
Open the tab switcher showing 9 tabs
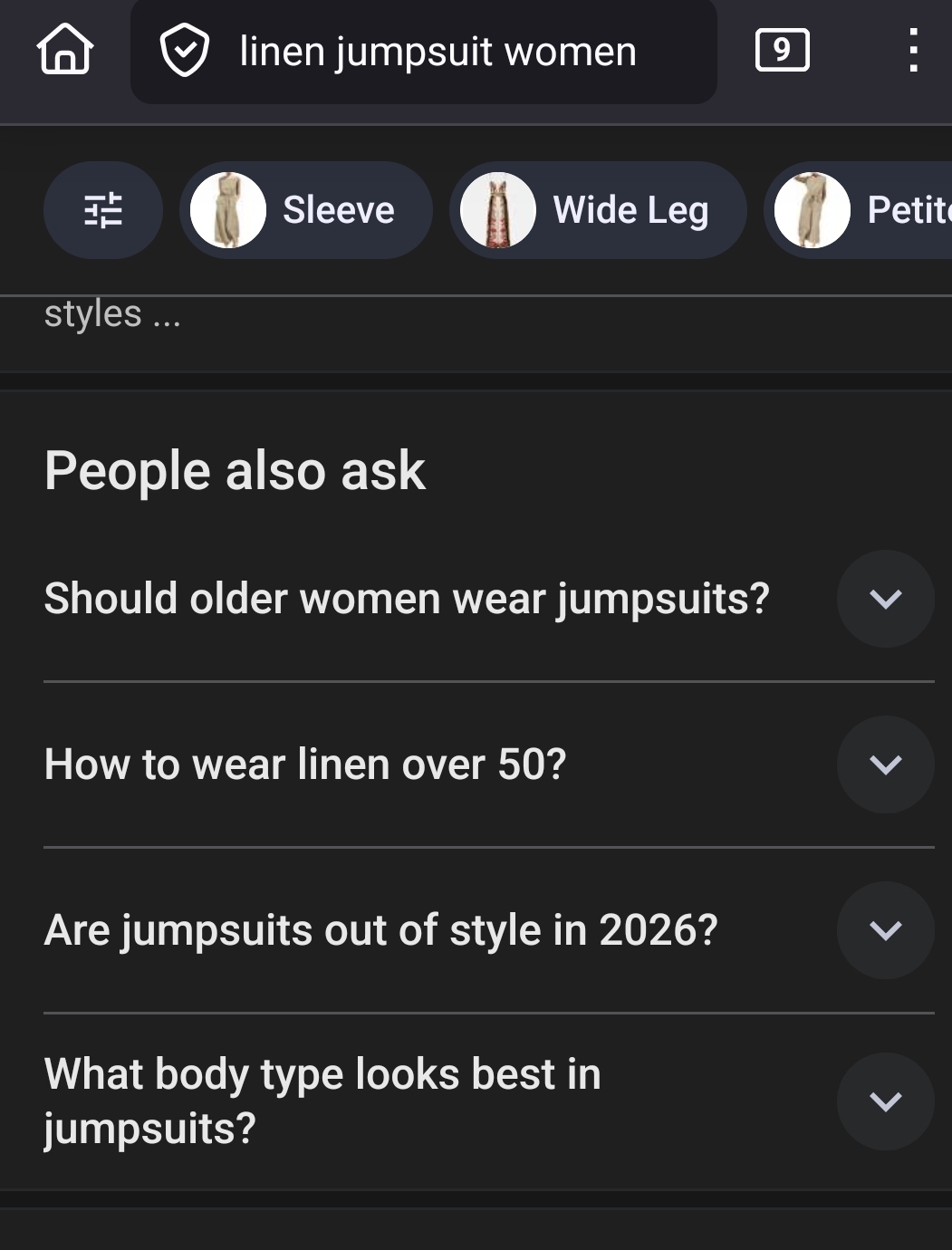coord(782,50)
